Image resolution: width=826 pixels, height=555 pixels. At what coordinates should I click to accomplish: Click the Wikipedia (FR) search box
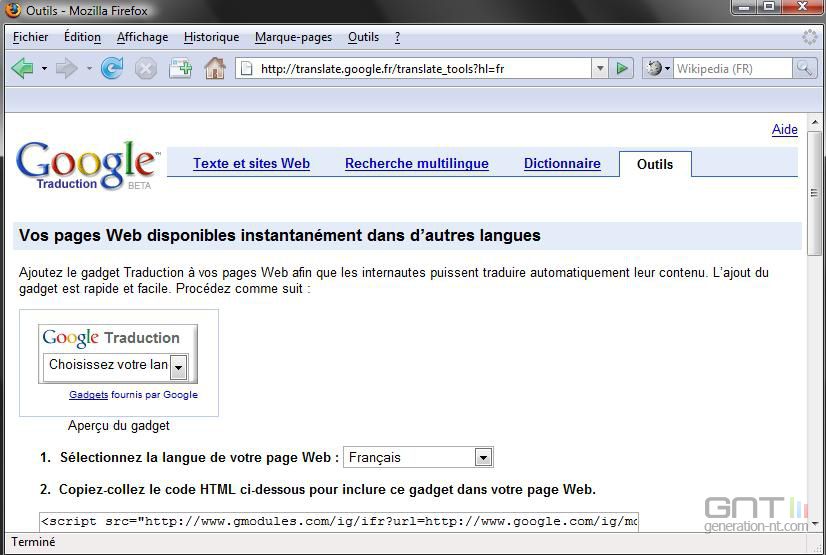[732, 68]
